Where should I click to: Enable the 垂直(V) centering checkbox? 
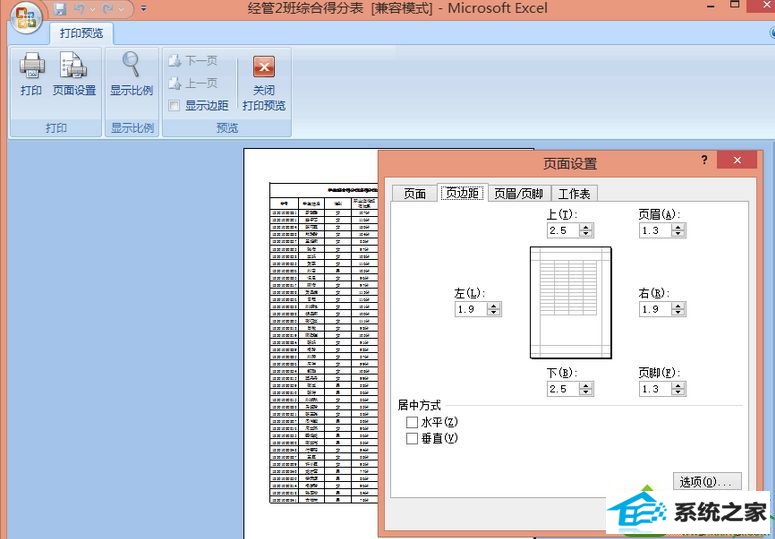click(x=412, y=438)
